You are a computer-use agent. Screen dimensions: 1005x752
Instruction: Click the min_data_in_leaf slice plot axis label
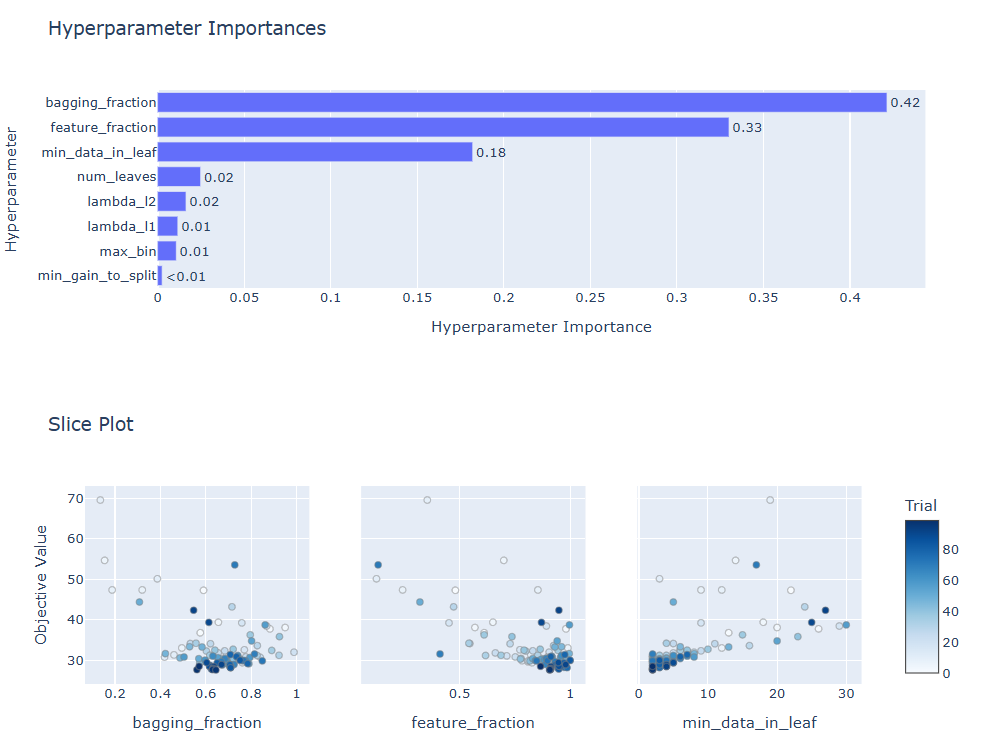pos(749,722)
